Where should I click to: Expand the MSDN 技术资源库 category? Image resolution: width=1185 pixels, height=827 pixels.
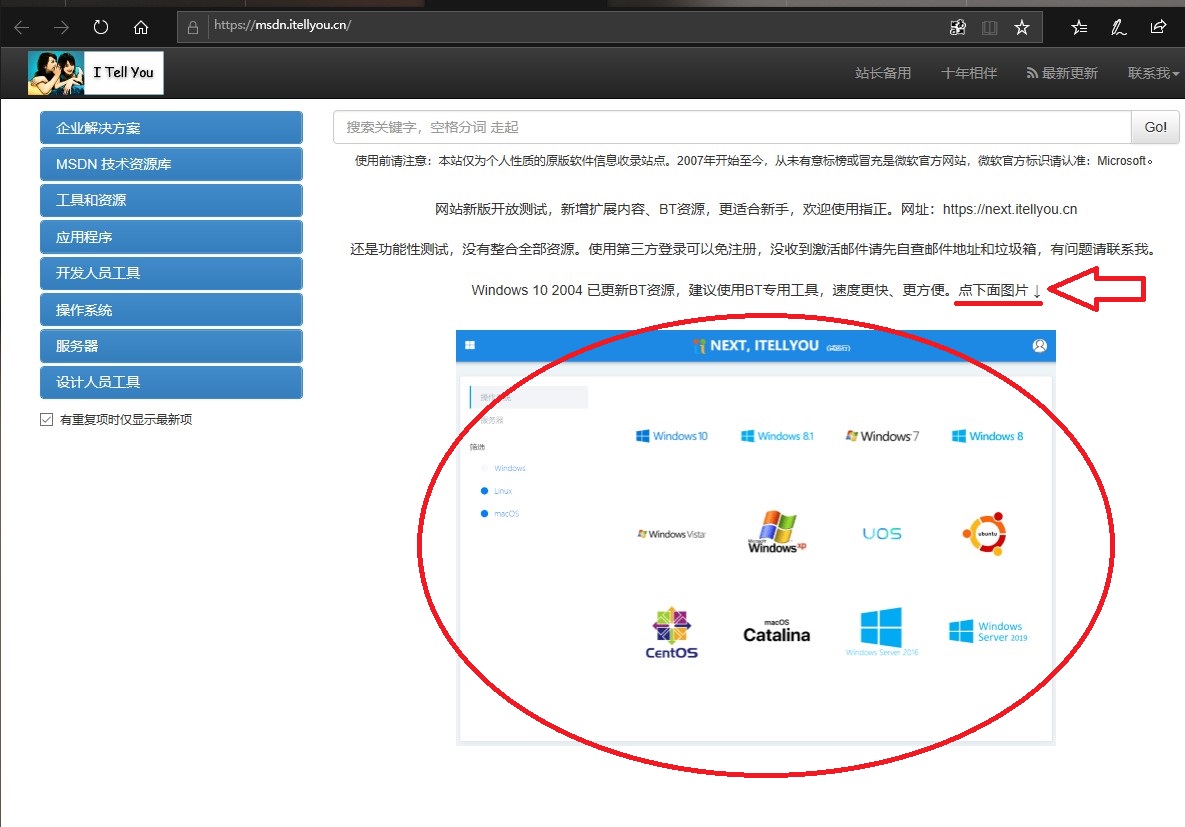coord(172,164)
